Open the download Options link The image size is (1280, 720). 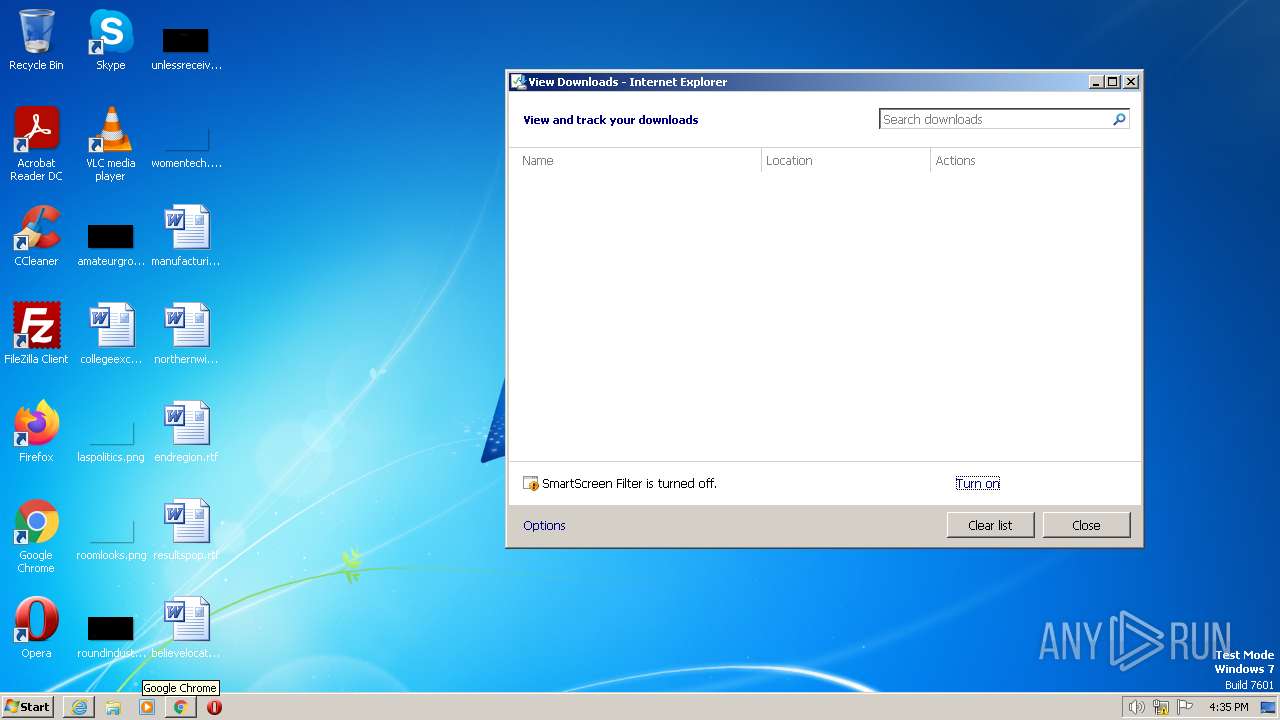[544, 526]
